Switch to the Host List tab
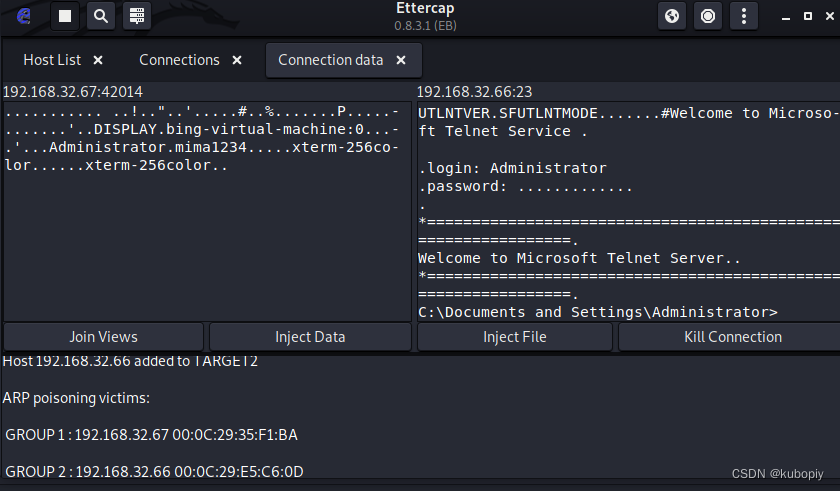 52,60
